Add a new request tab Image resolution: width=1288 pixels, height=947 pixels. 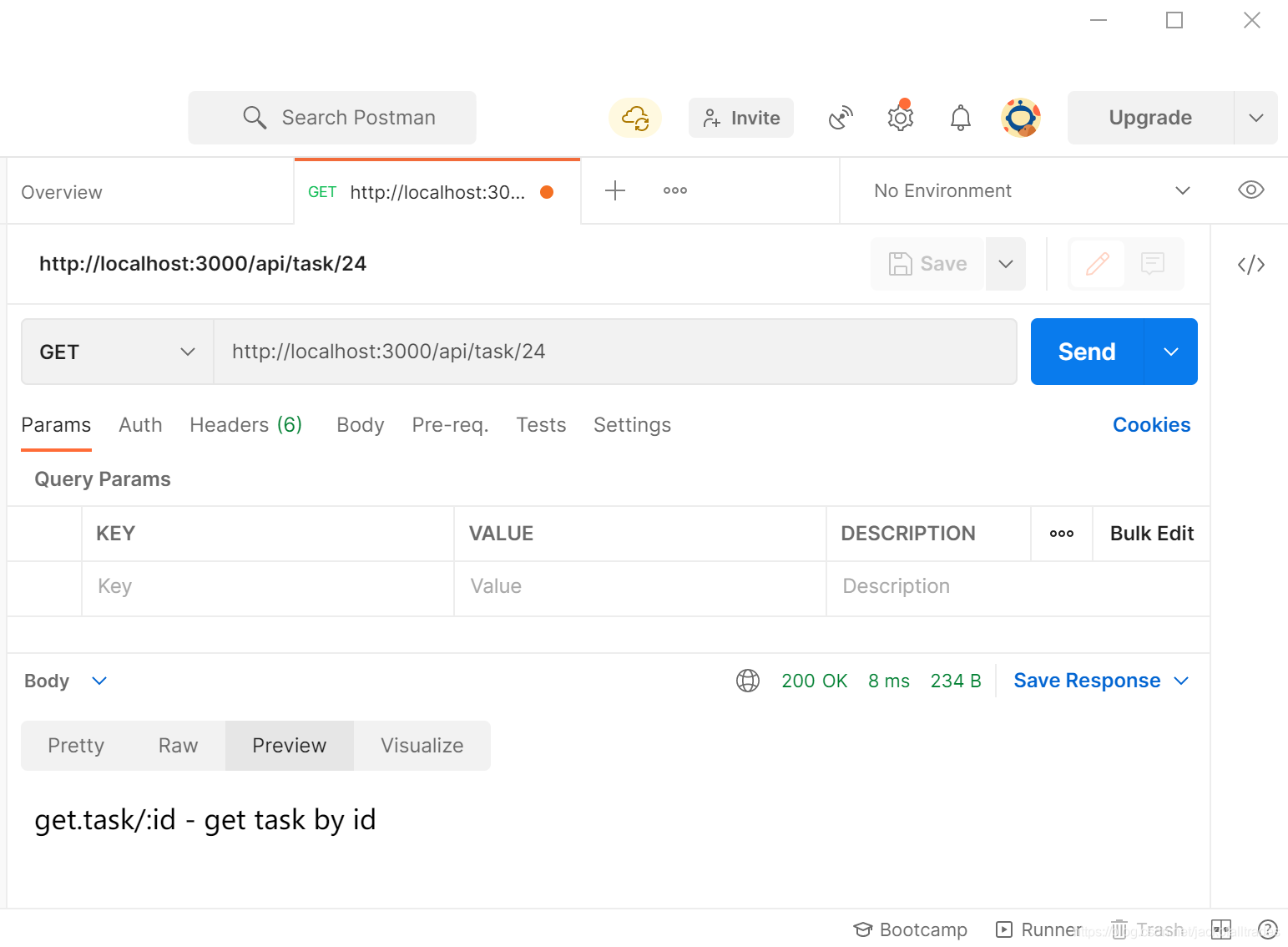coord(615,190)
